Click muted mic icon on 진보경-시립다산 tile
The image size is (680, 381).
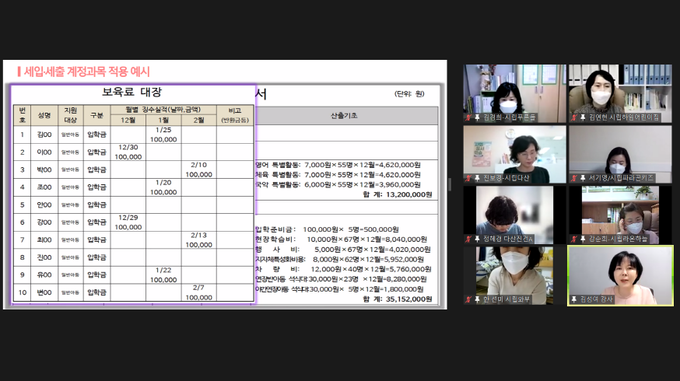[468, 178]
